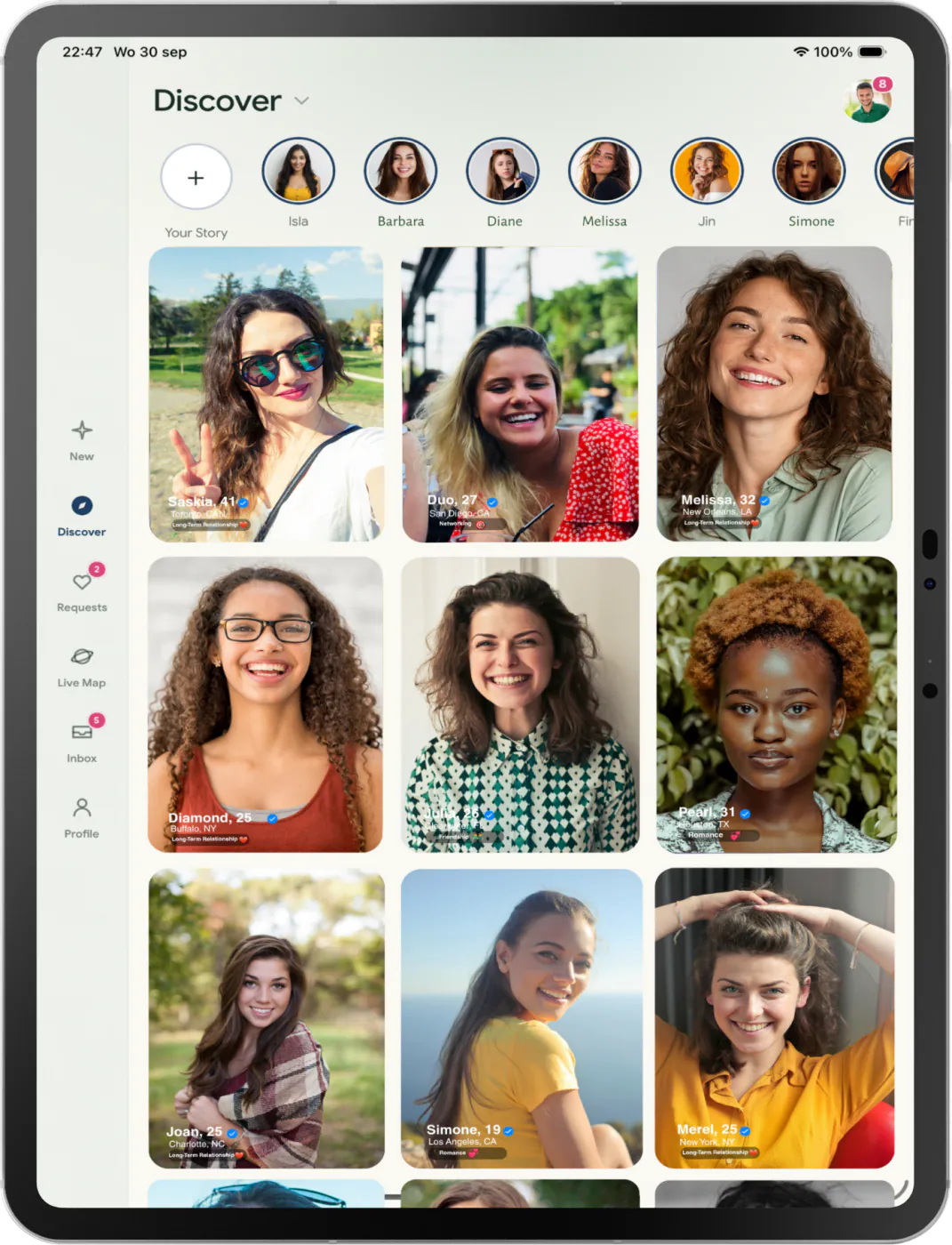Tap Joan's verified badge

tap(232, 1133)
